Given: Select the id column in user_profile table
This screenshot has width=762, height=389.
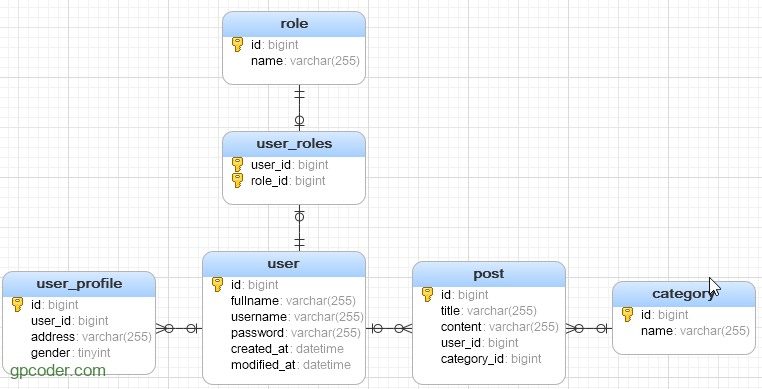Looking at the screenshot, I should coord(54,304).
